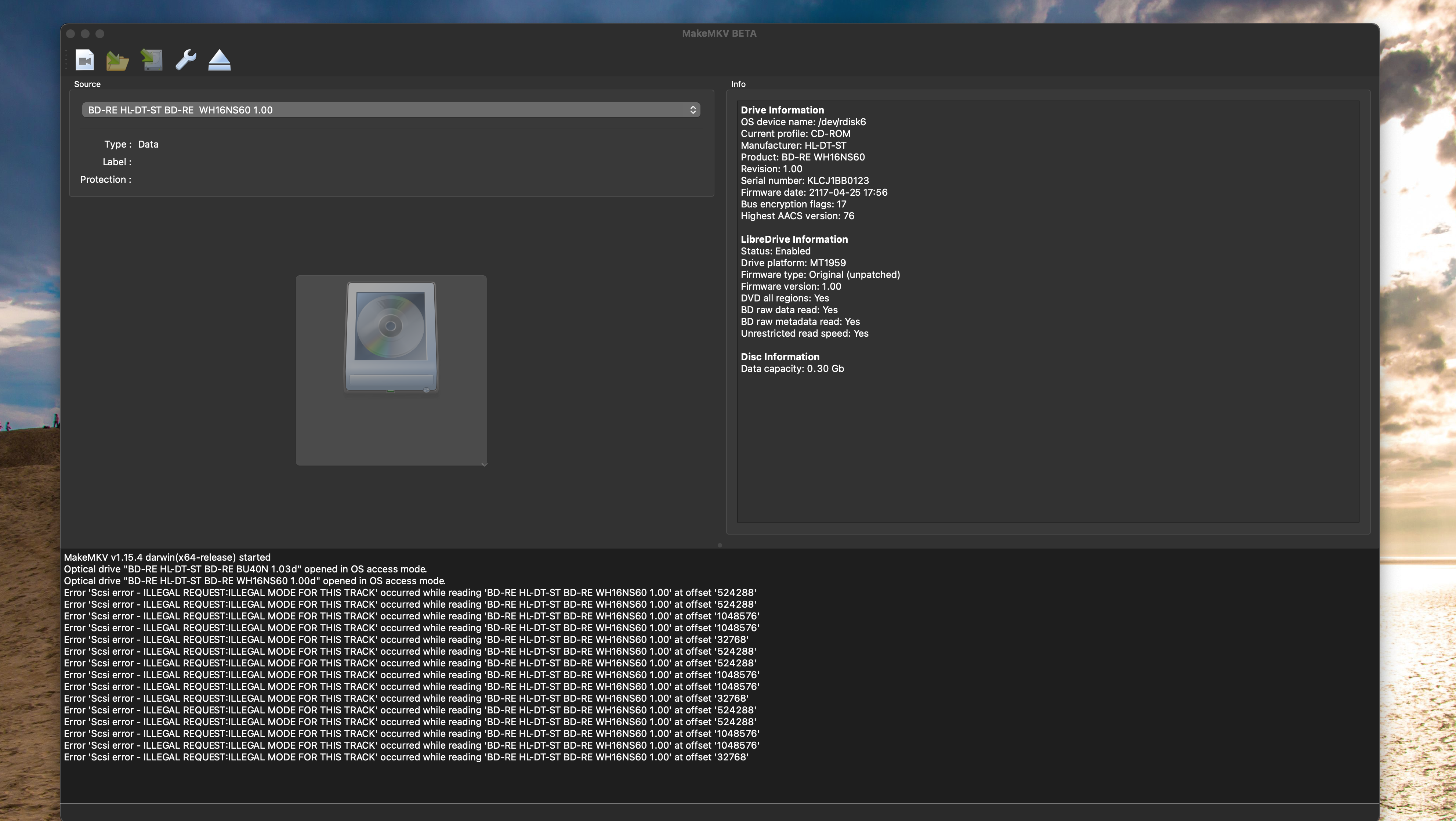
Task: Click log line 'WH16NS60 1.00d opened in OS access mode'
Action: pyautogui.click(x=255, y=581)
